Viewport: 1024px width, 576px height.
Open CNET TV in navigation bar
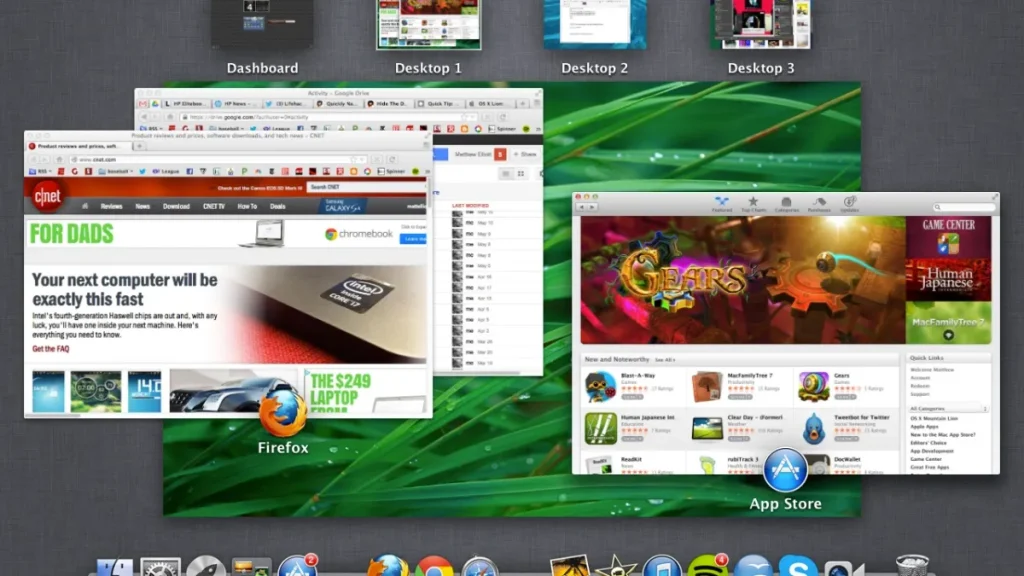214,206
